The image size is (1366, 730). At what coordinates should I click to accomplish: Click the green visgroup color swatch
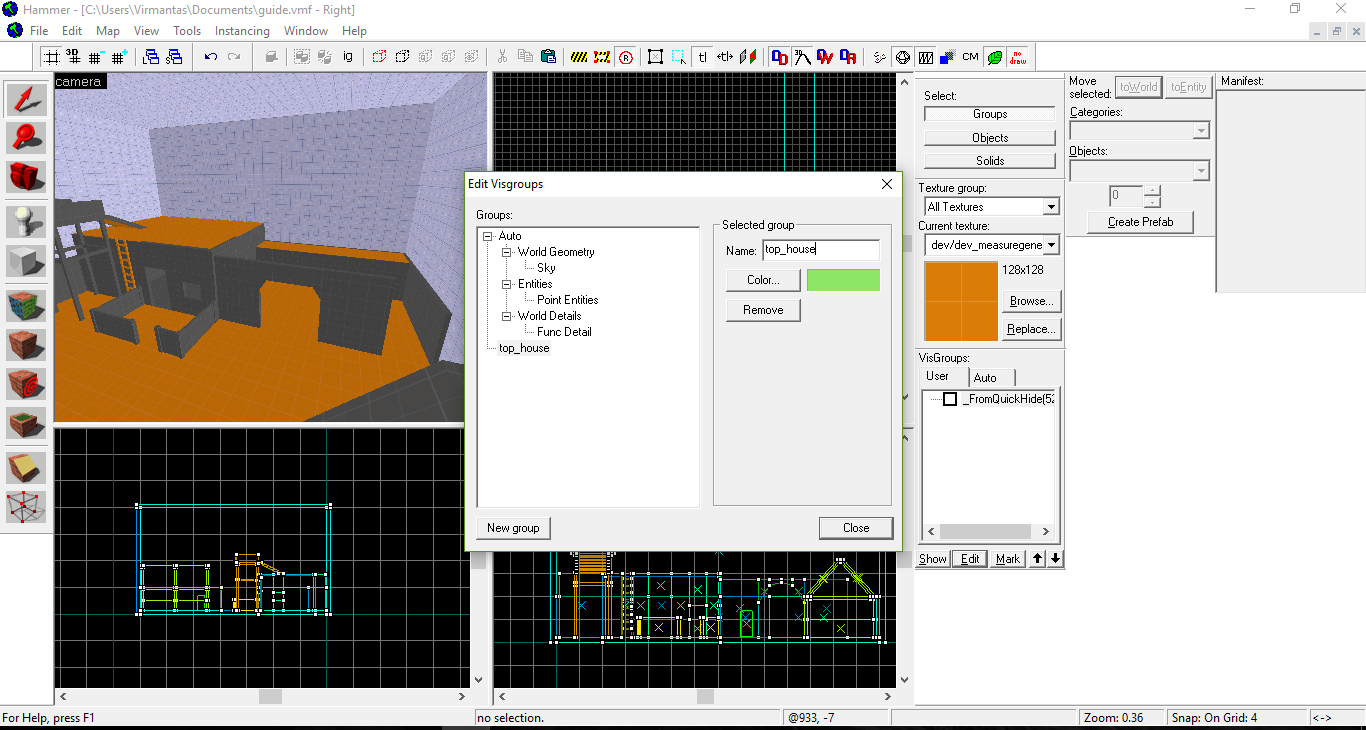point(843,280)
